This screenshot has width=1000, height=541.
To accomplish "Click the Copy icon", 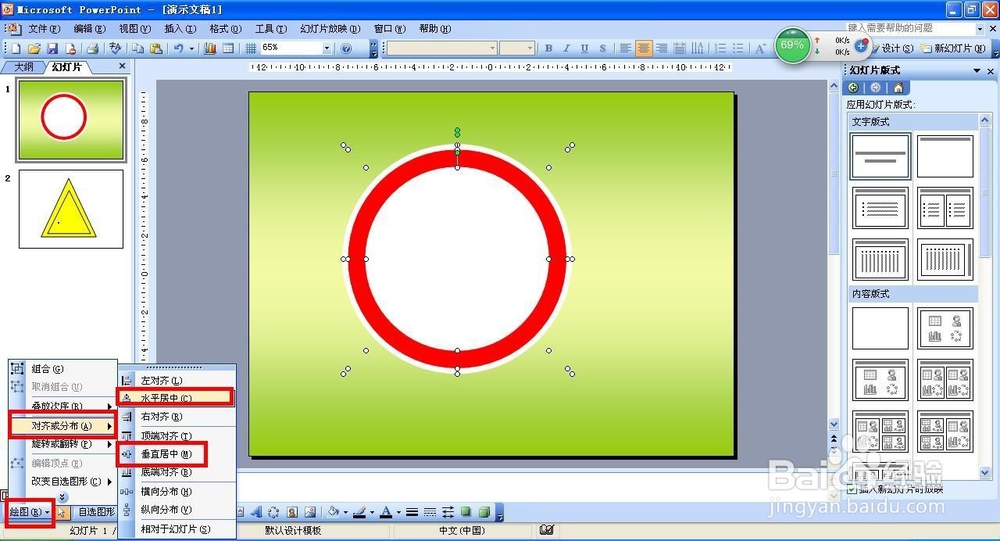I will tap(138, 48).
